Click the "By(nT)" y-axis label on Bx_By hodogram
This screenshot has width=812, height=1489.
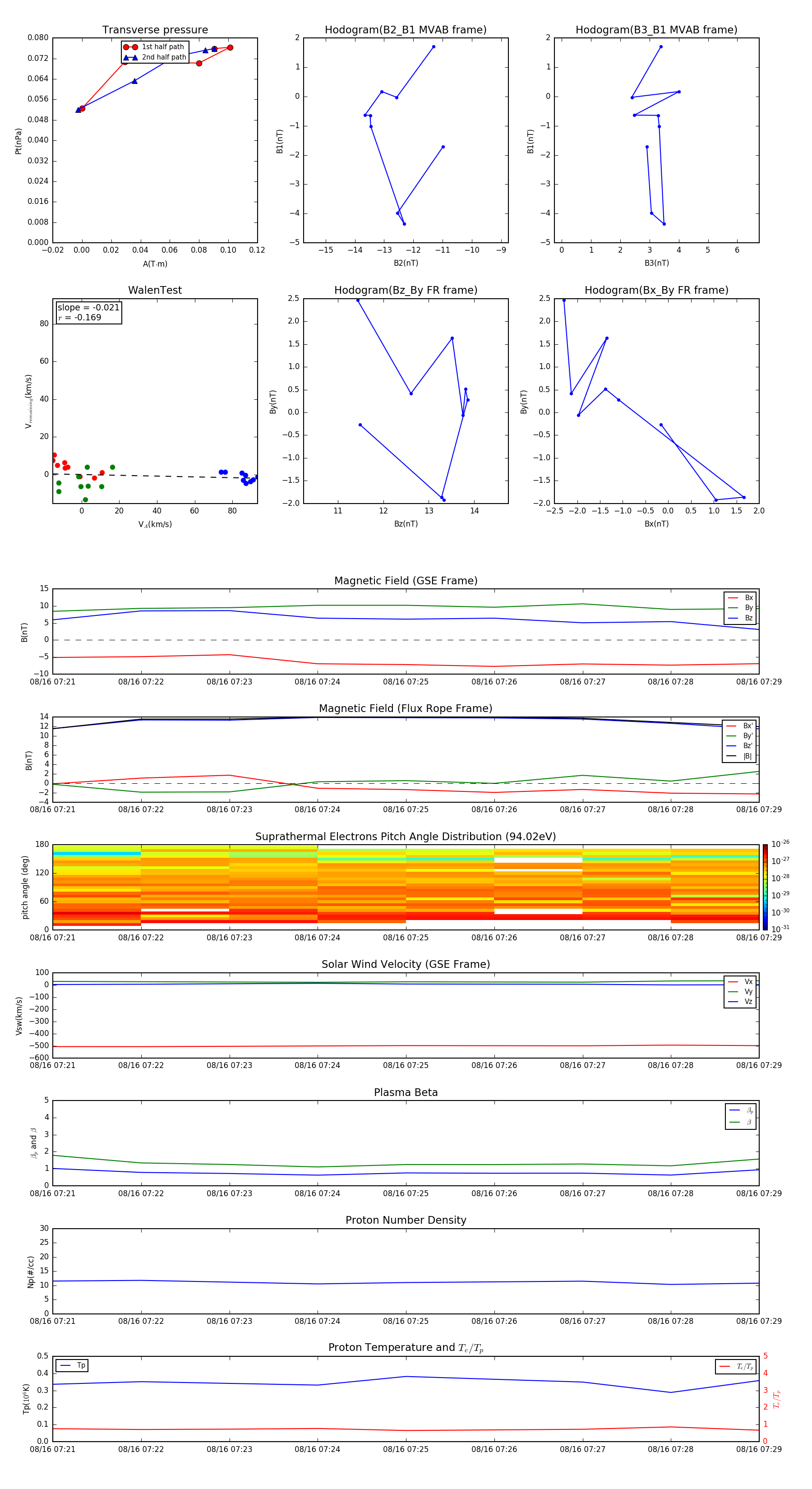[x=524, y=402]
